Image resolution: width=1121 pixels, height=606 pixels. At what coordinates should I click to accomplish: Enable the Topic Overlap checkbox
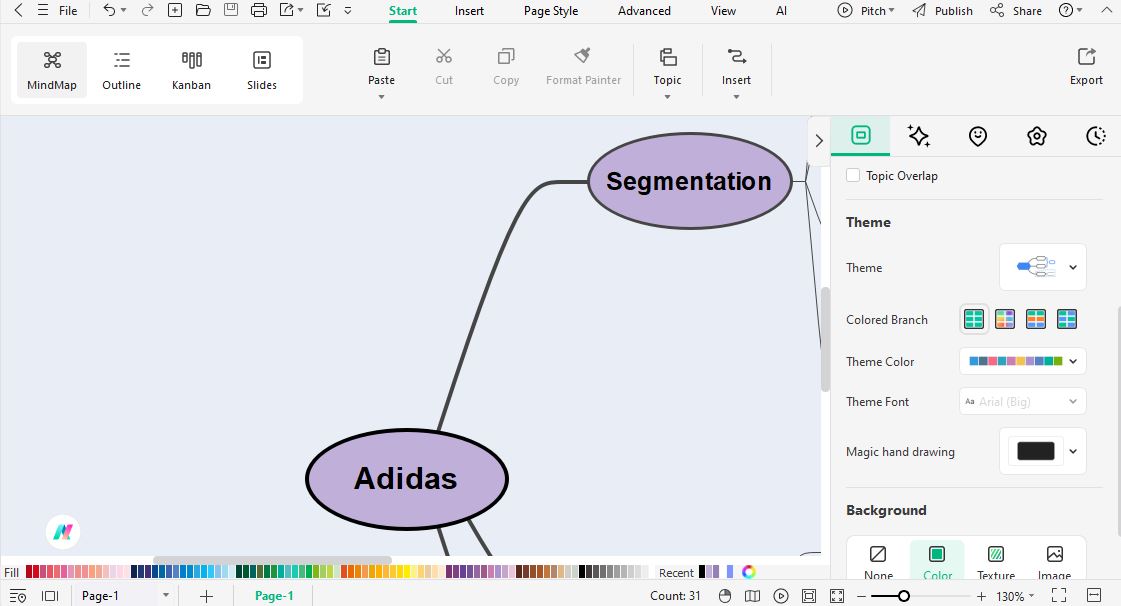coord(853,175)
